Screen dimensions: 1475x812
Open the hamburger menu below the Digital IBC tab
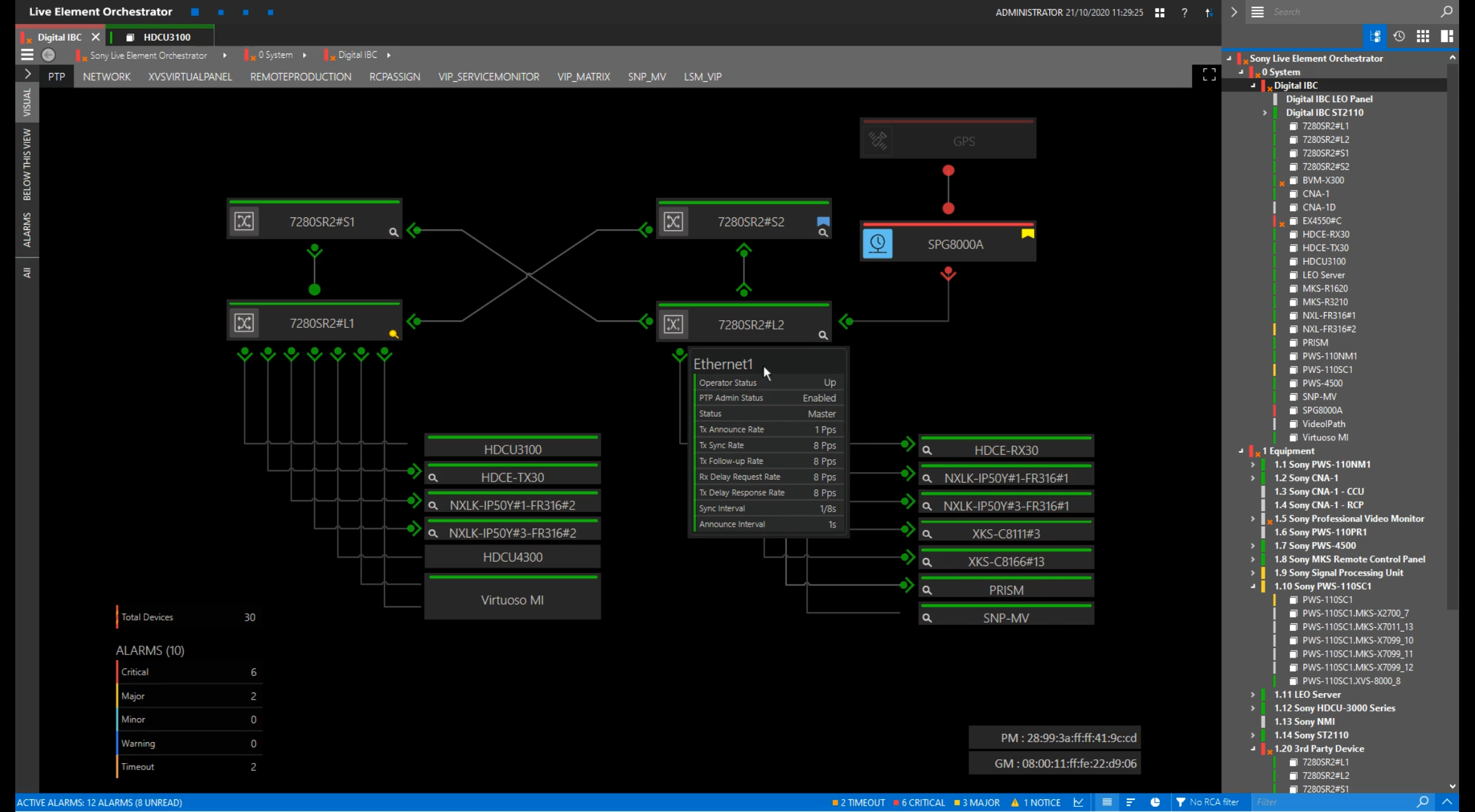[x=27, y=55]
